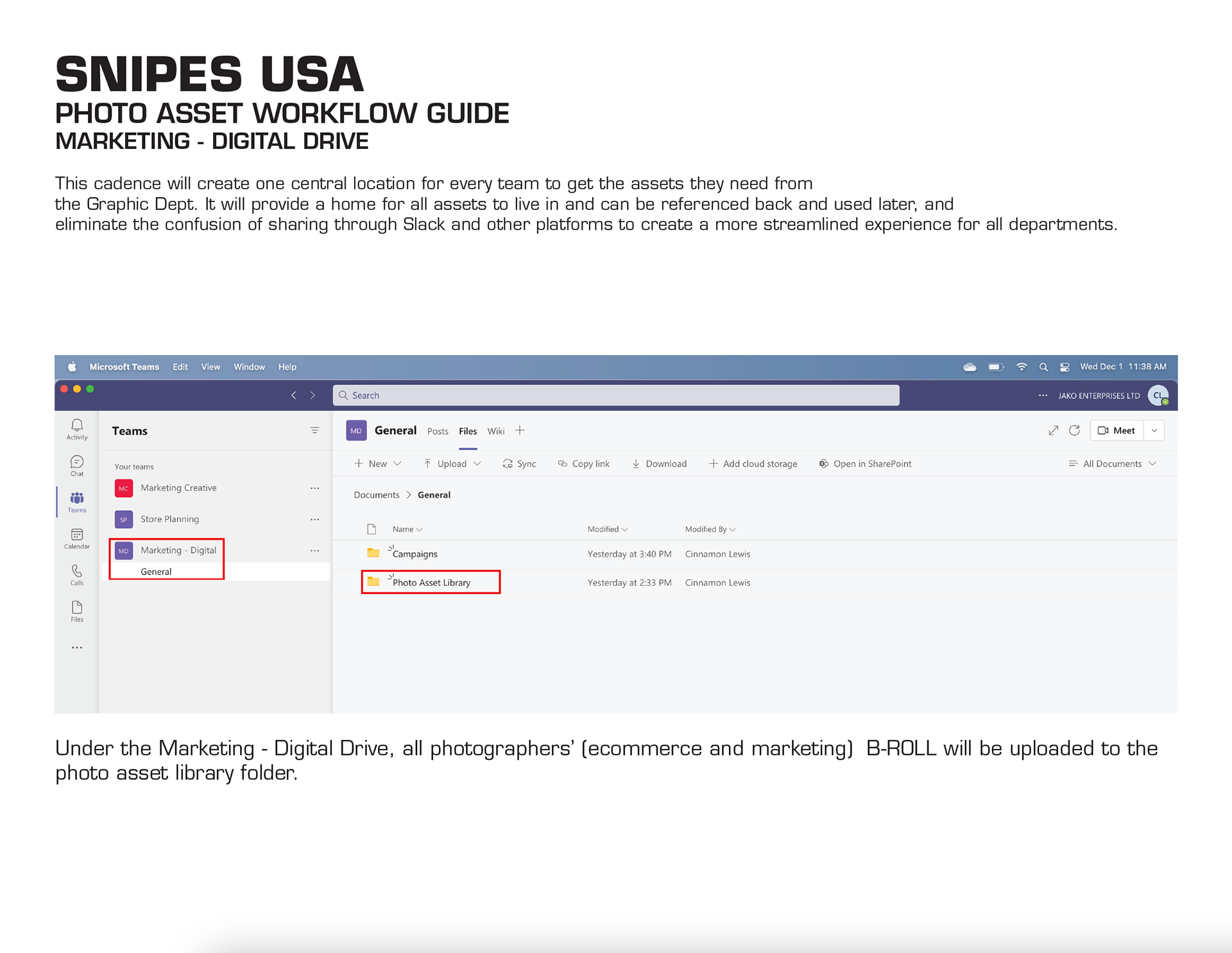Click the reload tab icon
The width and height of the screenshot is (1232, 953).
(x=1074, y=431)
